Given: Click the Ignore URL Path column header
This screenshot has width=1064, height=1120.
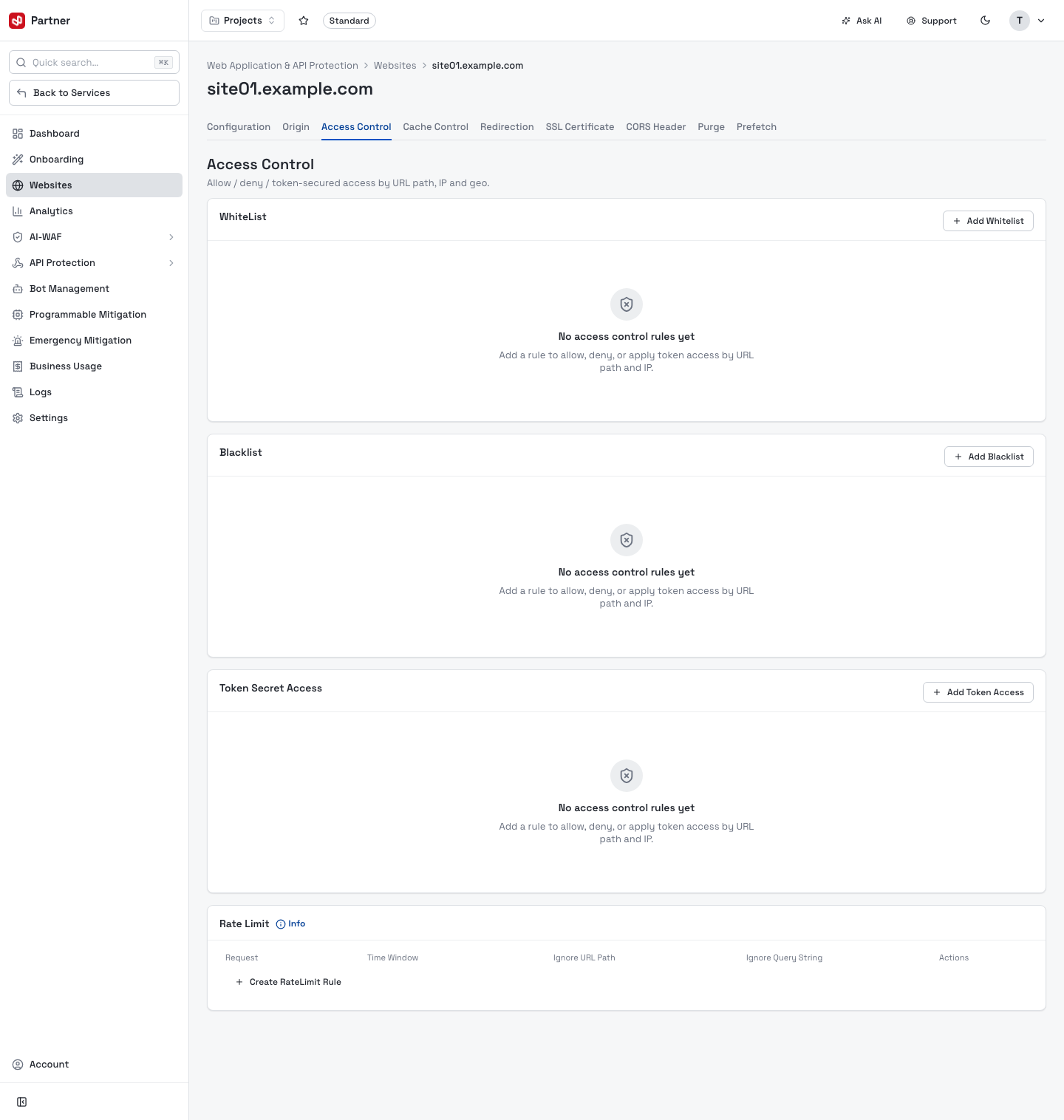Looking at the screenshot, I should [x=584, y=957].
